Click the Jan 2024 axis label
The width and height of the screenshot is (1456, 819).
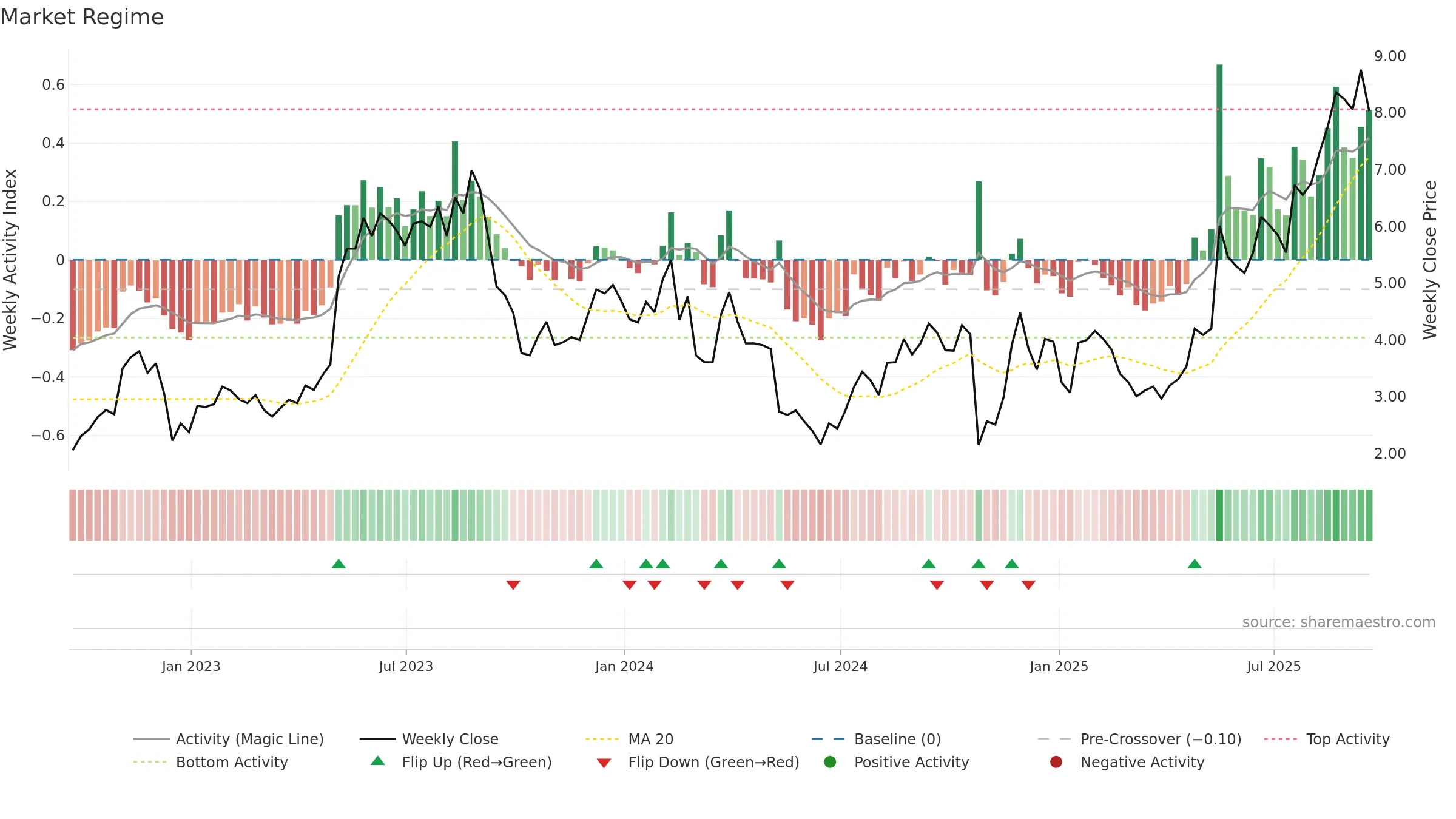coord(624,666)
